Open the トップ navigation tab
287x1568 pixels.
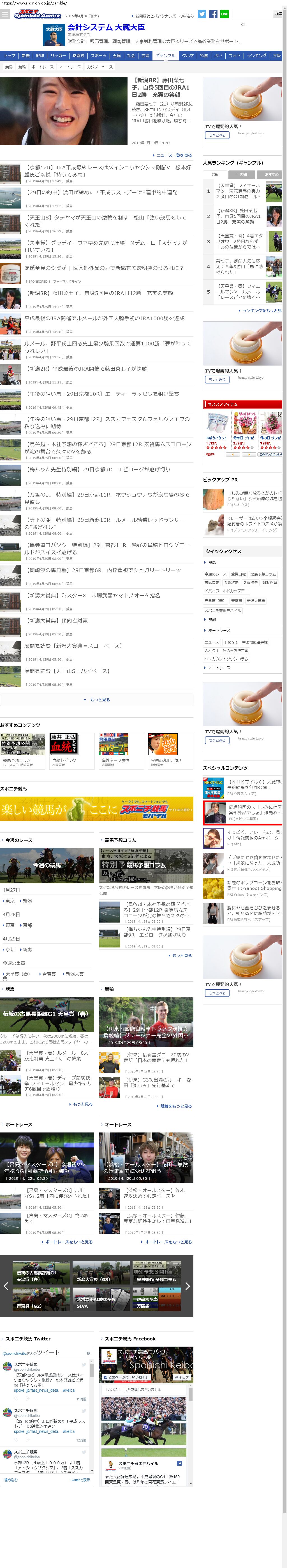(x=10, y=55)
